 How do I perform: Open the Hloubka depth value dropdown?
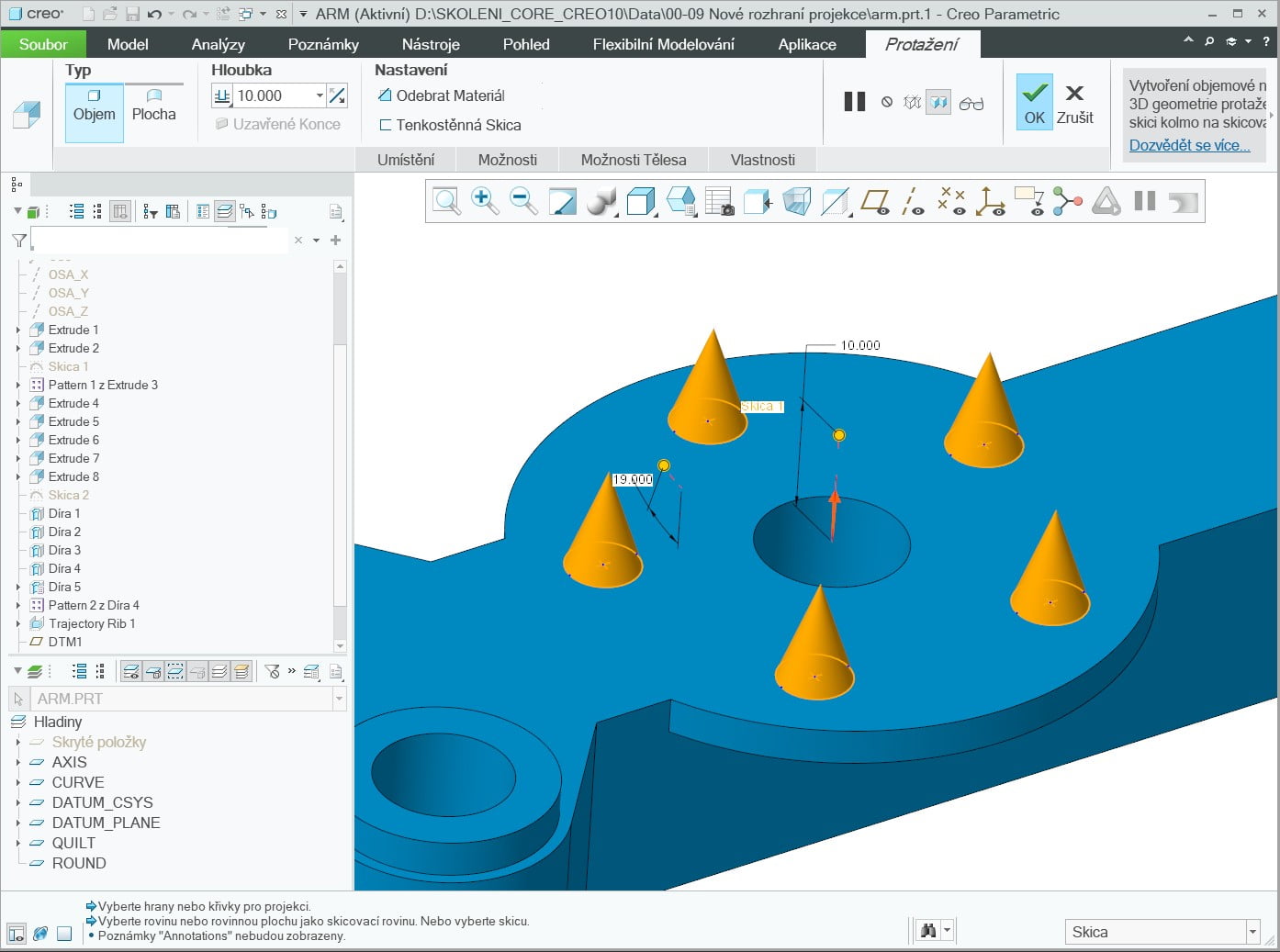pyautogui.click(x=320, y=95)
